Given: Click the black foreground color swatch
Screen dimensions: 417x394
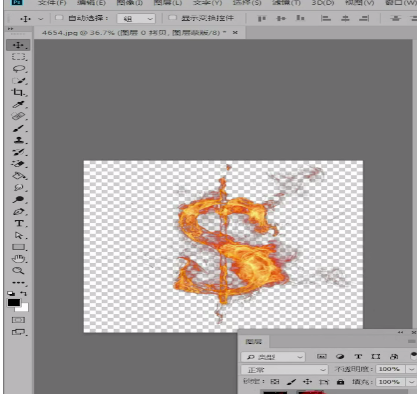Looking at the screenshot, I should (x=14, y=302).
